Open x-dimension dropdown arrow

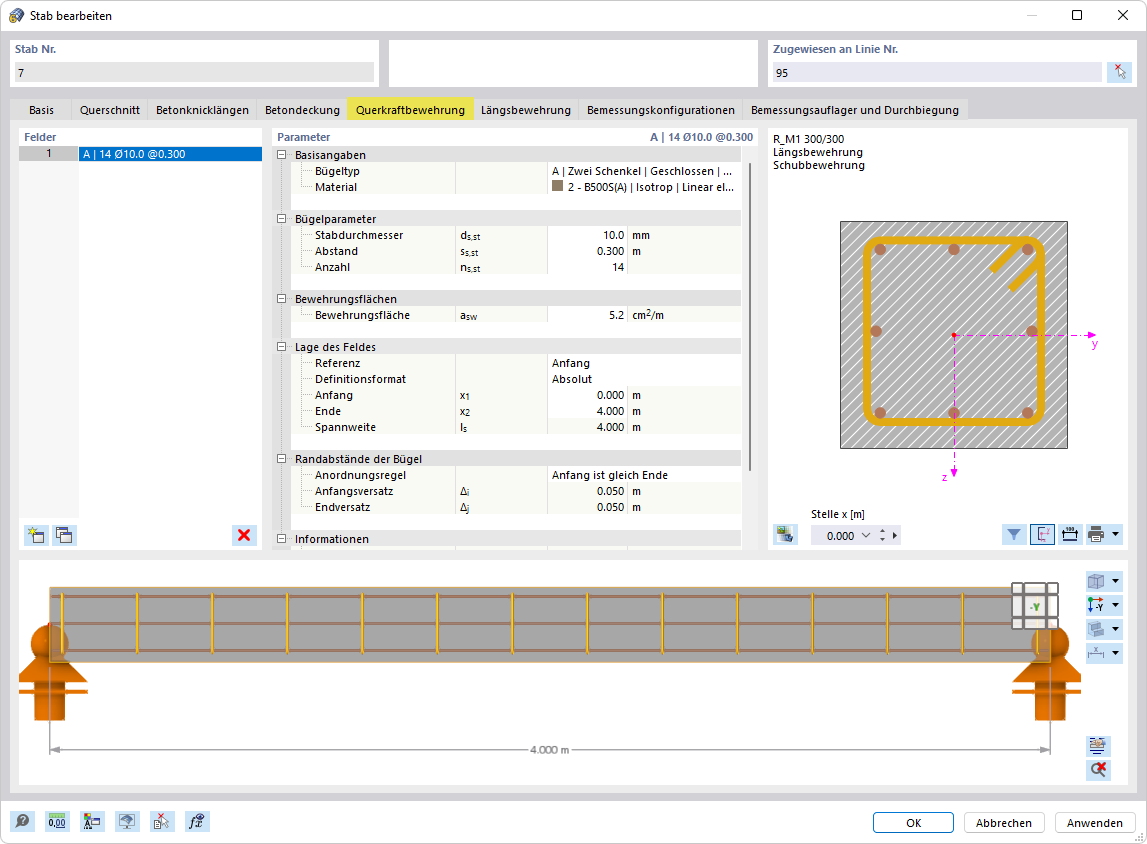tap(1116, 653)
